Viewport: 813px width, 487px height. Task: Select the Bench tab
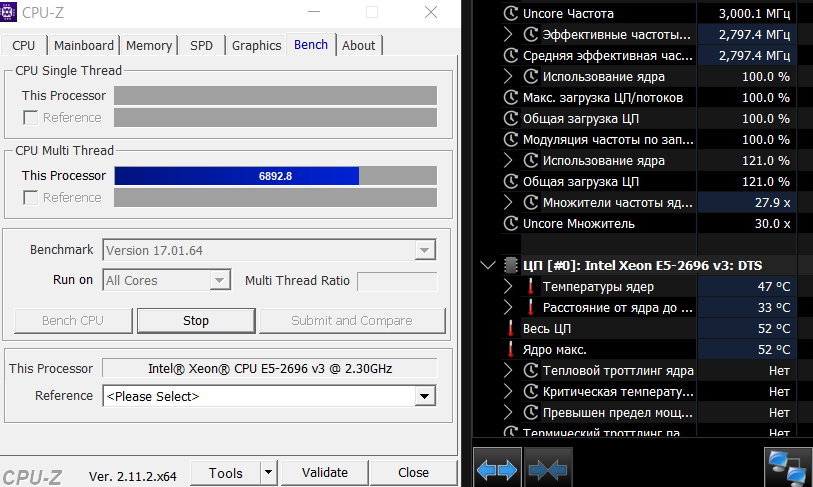pyautogui.click(x=311, y=45)
